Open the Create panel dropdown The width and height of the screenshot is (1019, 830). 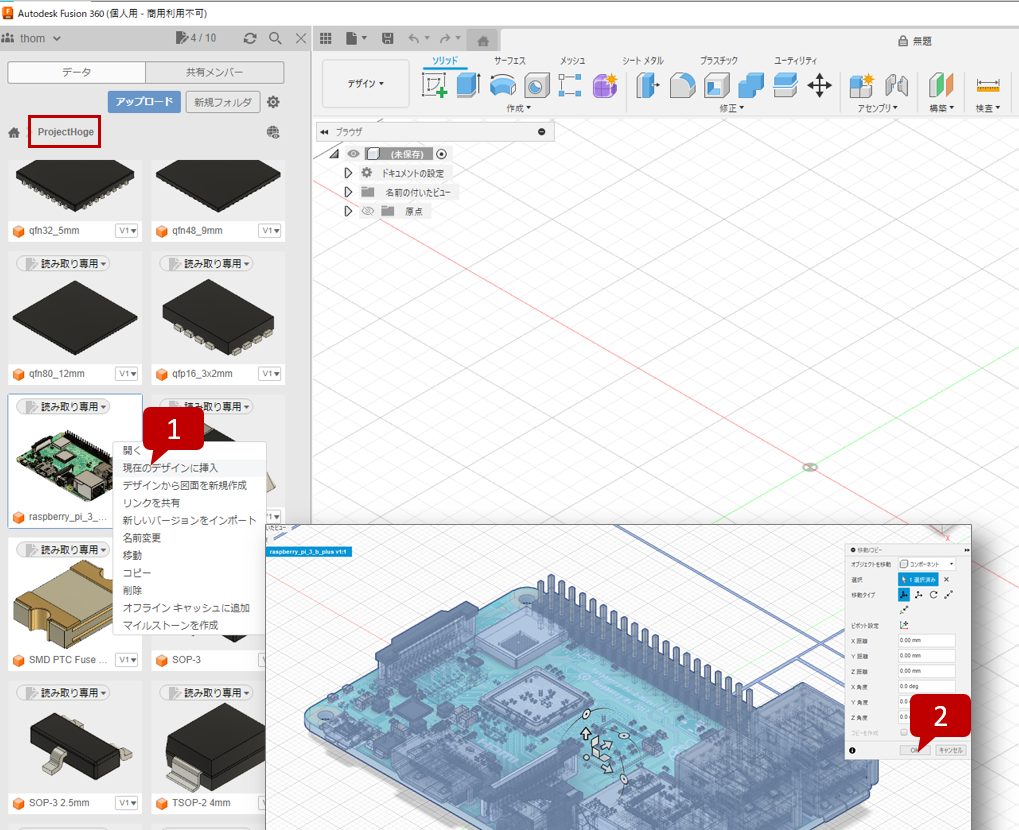pos(519,108)
